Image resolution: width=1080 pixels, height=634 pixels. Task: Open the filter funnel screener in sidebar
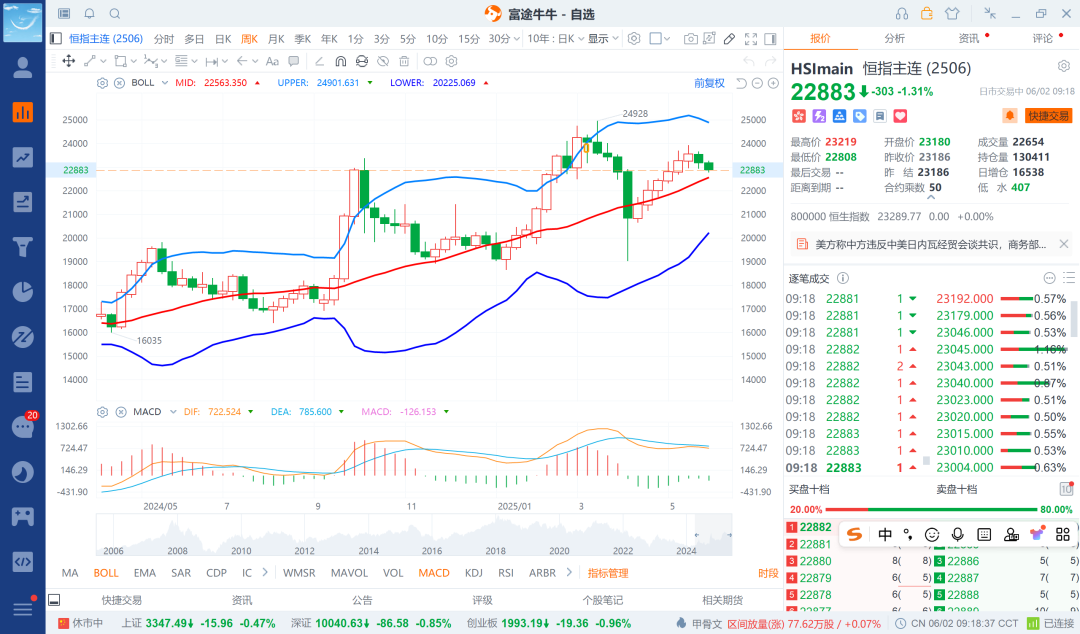[23, 247]
